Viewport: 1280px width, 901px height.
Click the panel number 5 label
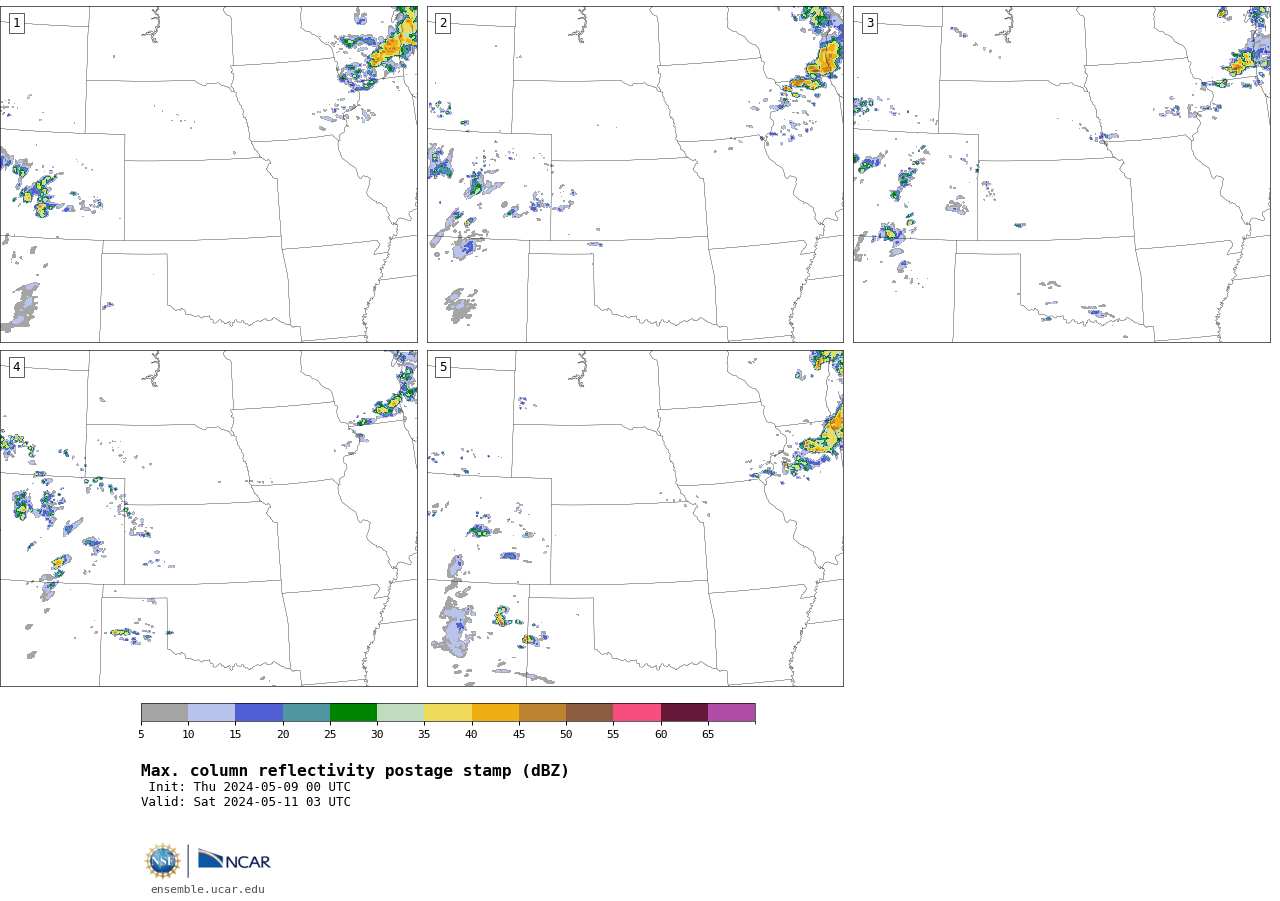(443, 367)
